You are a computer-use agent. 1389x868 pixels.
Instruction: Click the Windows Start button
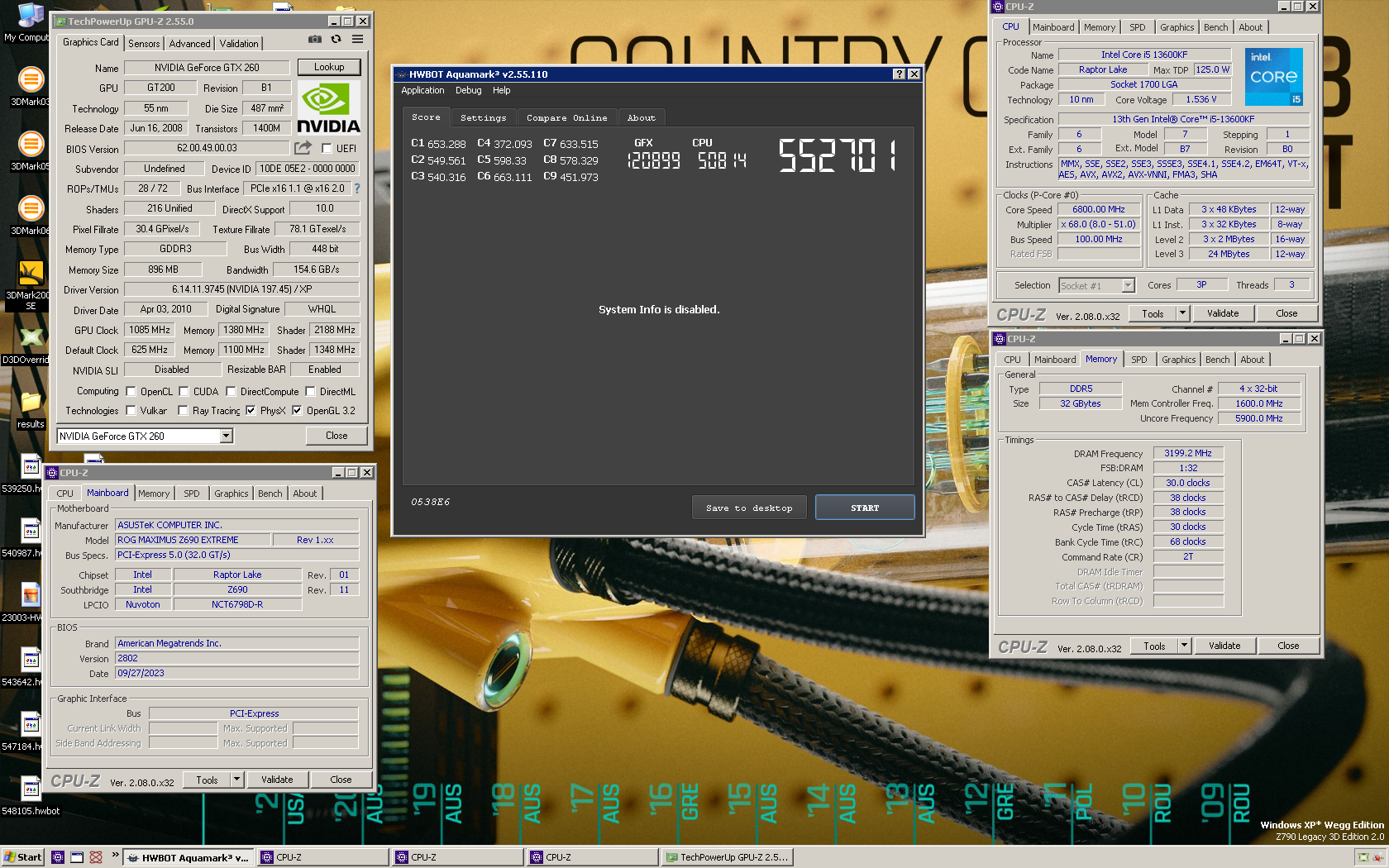tap(22, 857)
